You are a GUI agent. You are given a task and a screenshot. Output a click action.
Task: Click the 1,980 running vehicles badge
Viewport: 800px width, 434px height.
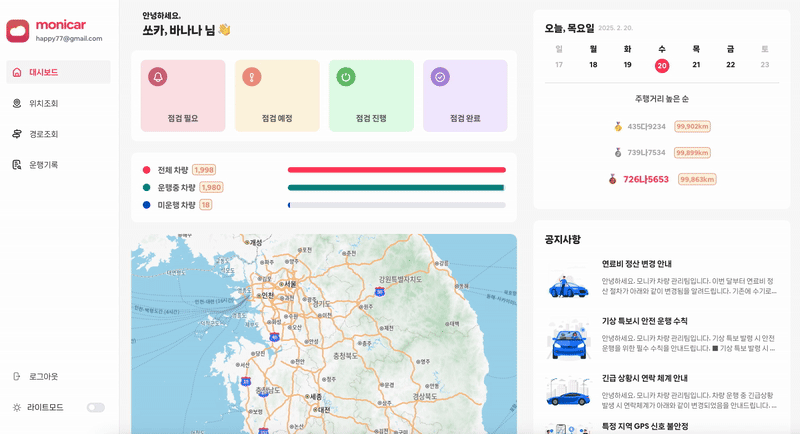coord(211,187)
